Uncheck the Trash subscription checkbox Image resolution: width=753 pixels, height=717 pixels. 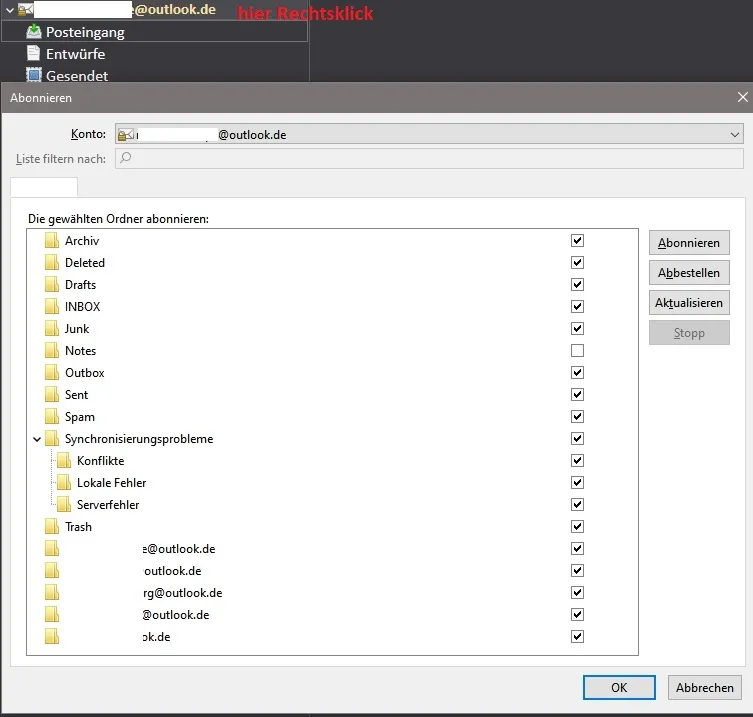tap(577, 527)
